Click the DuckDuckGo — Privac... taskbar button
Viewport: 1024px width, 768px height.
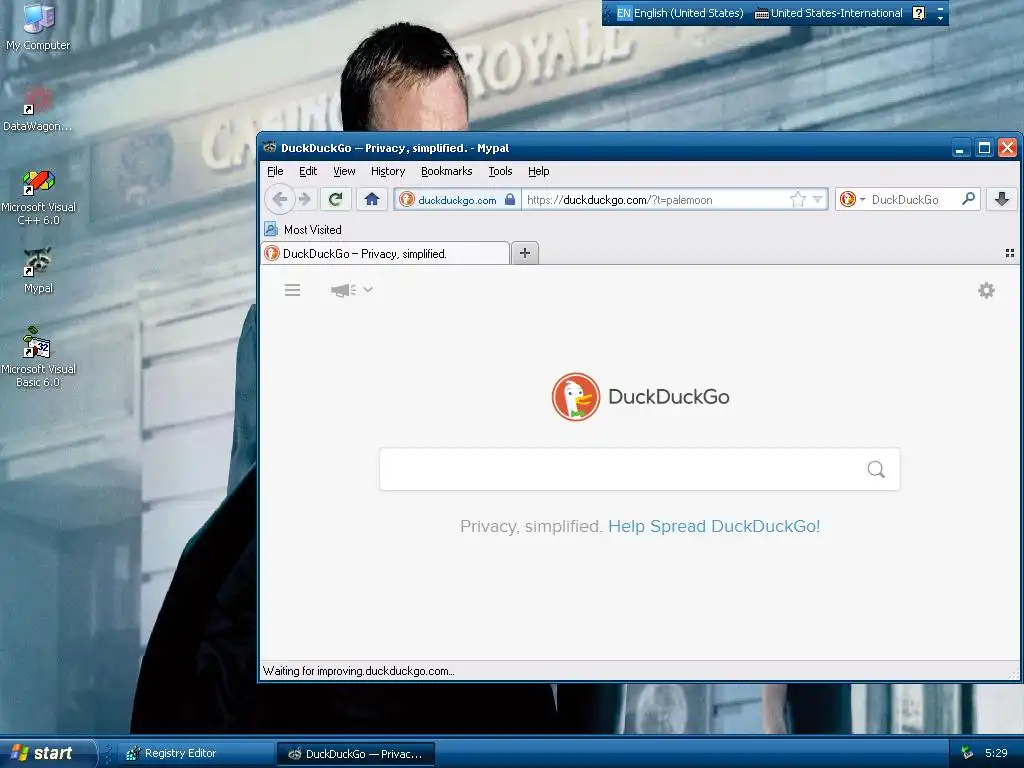point(357,754)
